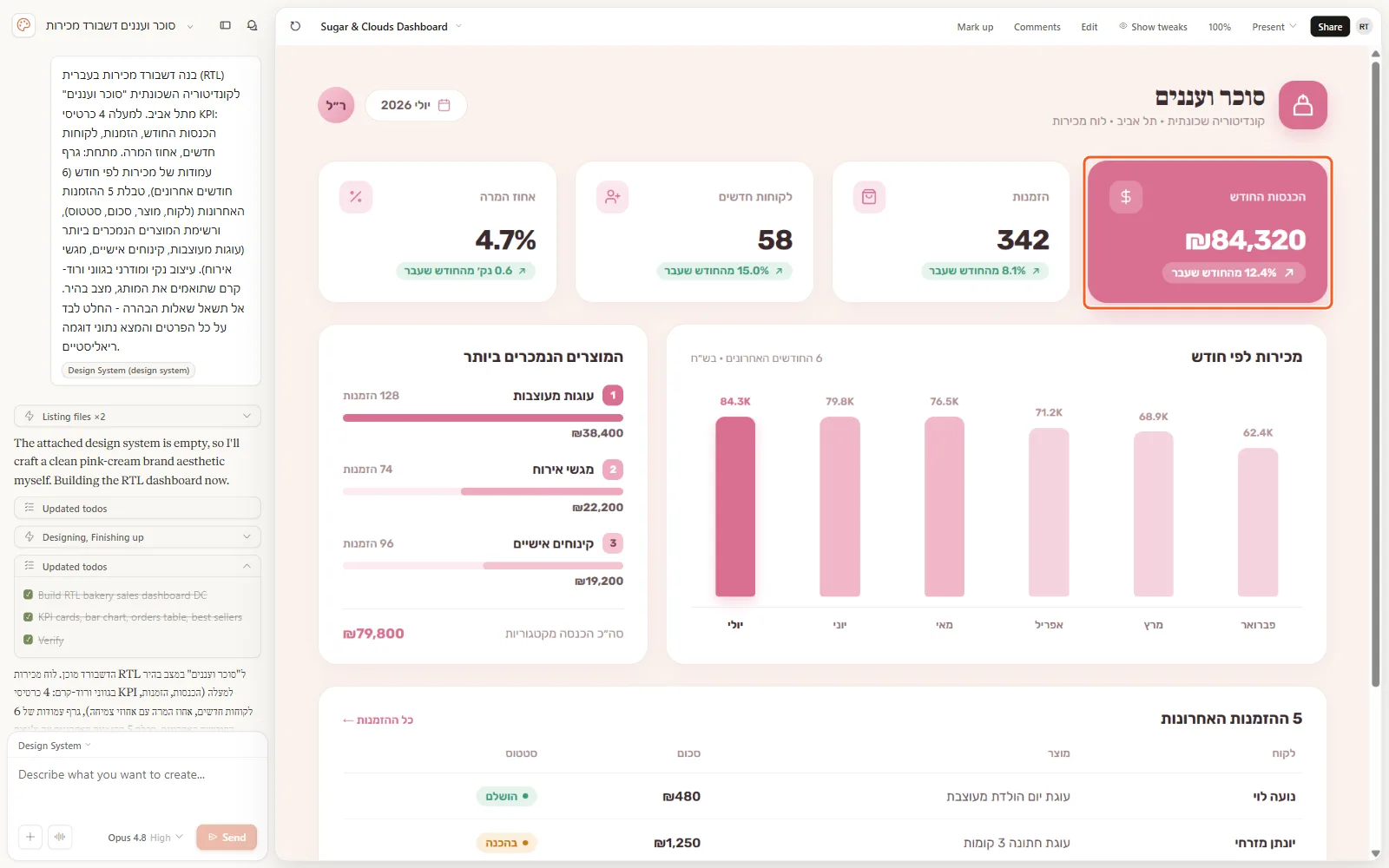Toggle the KPI cards, bar chart todo checkbox

pos(29,617)
